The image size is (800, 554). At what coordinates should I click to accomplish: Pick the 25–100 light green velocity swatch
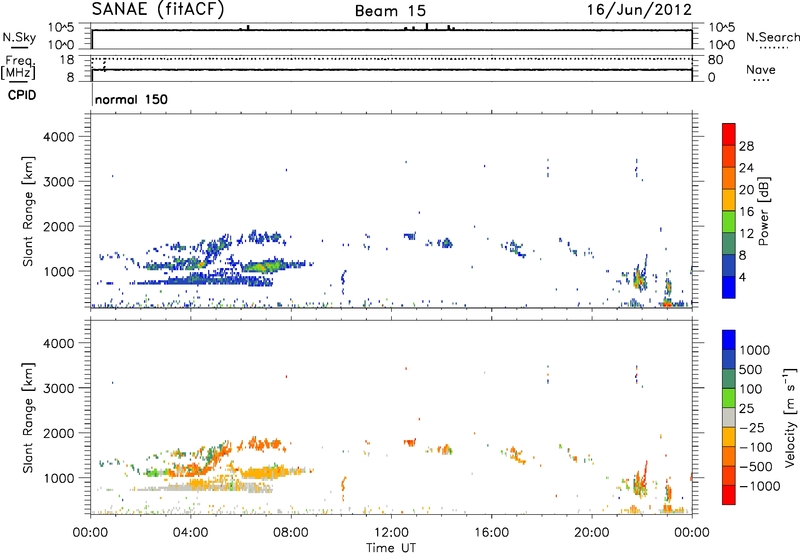pyautogui.click(x=729, y=398)
